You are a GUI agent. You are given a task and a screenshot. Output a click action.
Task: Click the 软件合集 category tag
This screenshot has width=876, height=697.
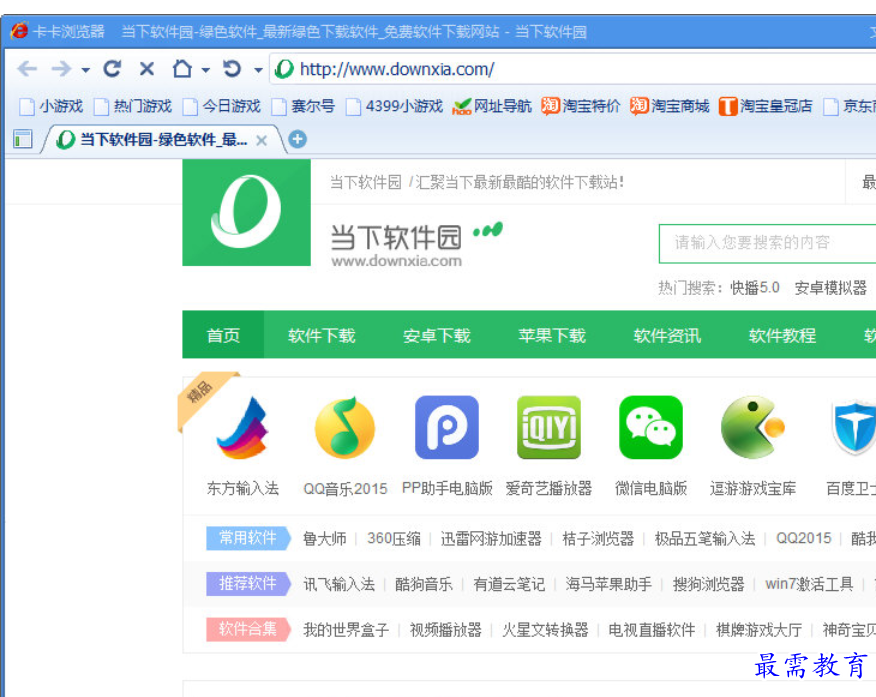pos(249,629)
